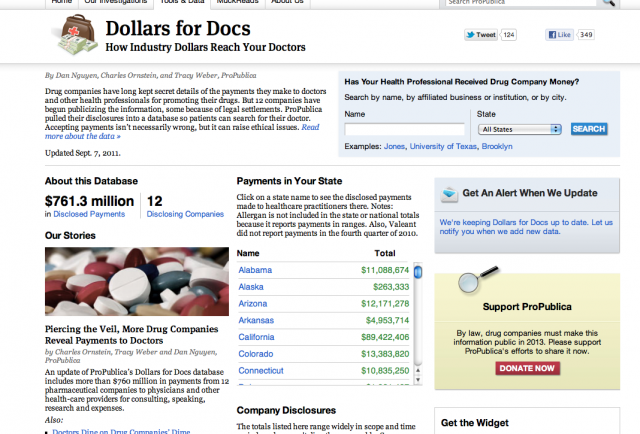
Task: Select Alabama in the state list
Action: tap(255, 270)
